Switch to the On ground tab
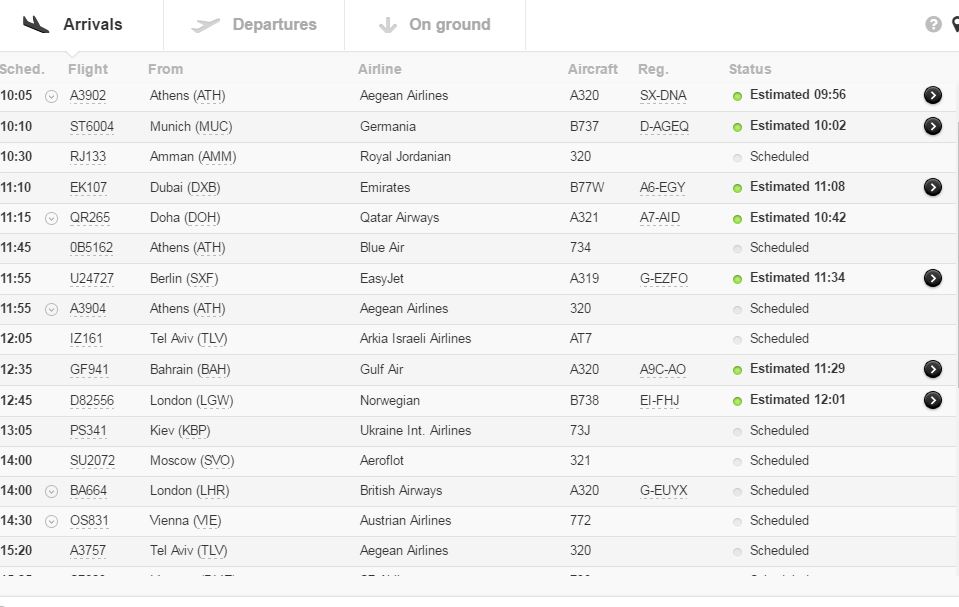Image resolution: width=959 pixels, height=607 pixels. coord(434,25)
